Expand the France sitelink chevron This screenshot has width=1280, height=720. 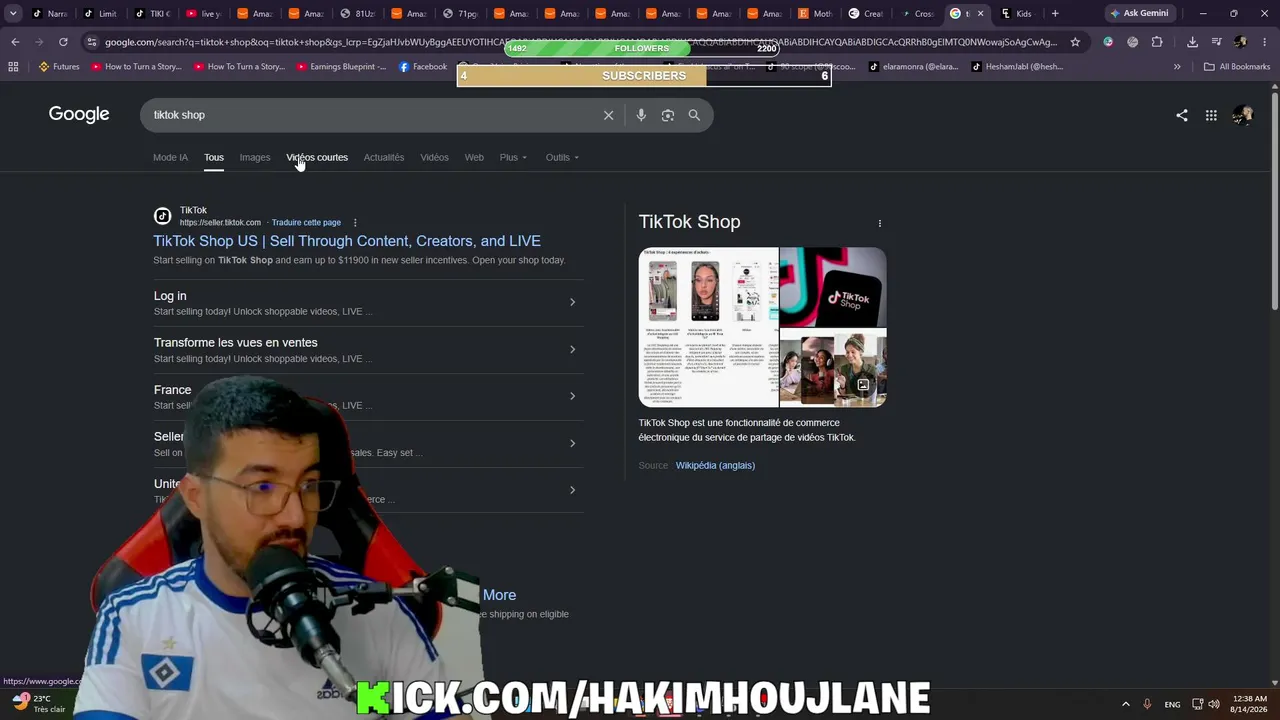[572, 396]
